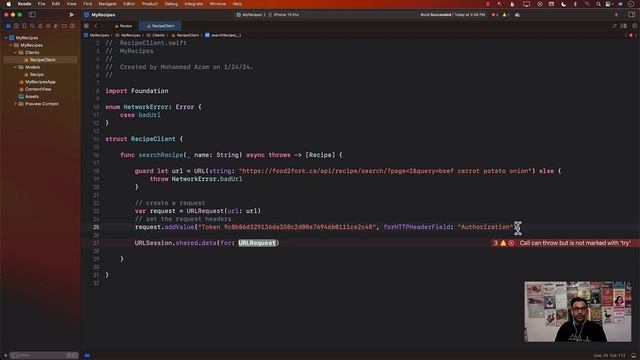The image size is (640, 360).
Task: Open the report navigator icon
Action: point(72,26)
